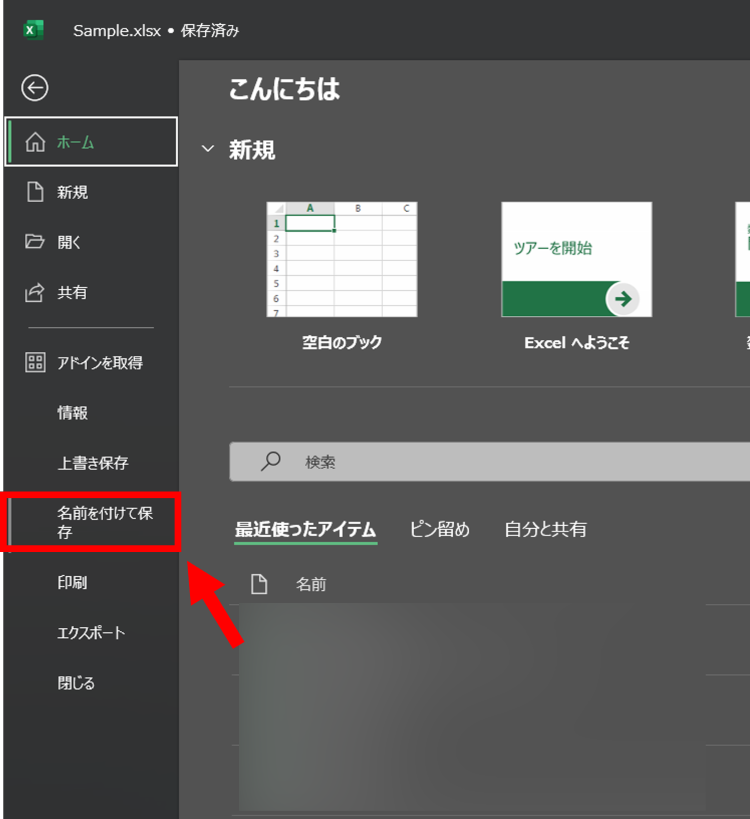Click the こんにちは heading
750x819 pixels.
(285, 89)
